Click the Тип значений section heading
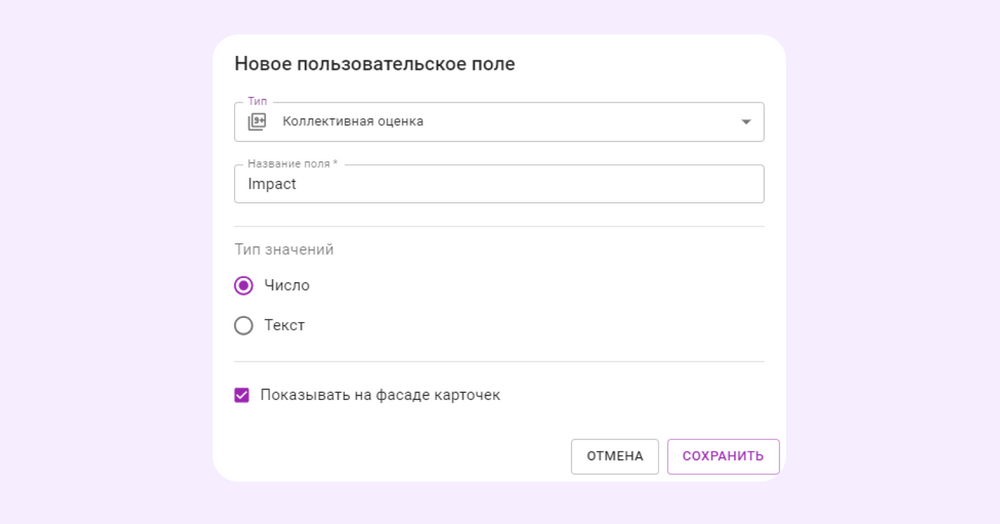1000x524 pixels. pyautogui.click(x=284, y=250)
